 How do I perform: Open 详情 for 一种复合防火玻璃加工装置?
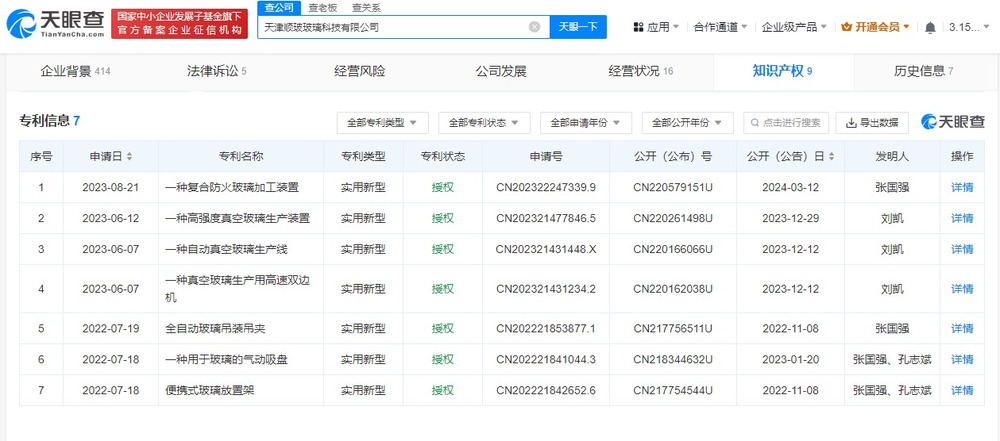pos(961,187)
